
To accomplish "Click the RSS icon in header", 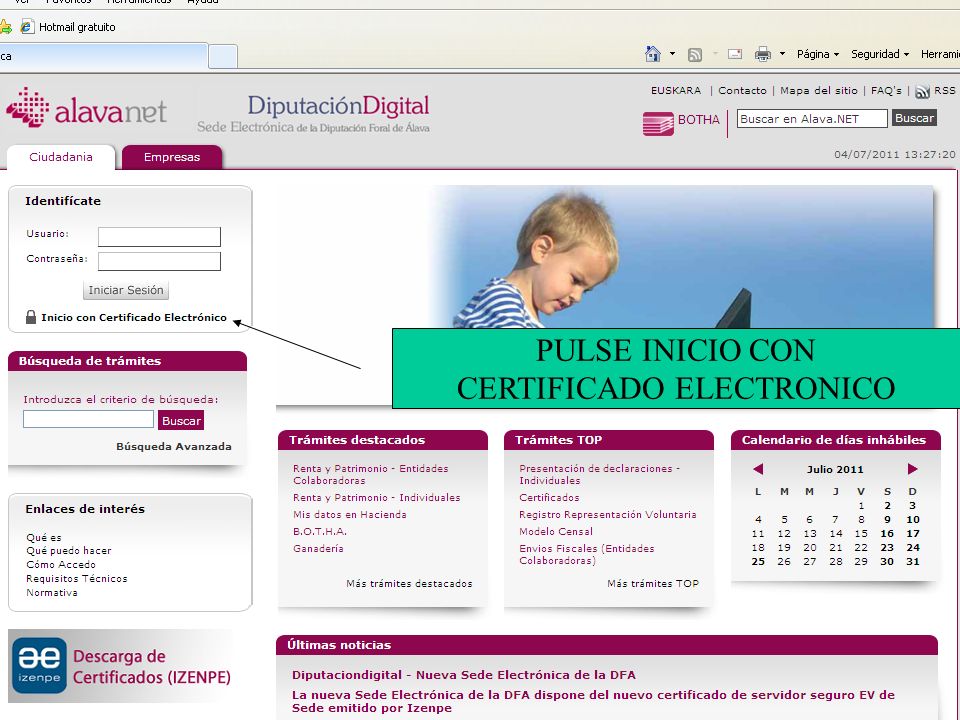I will pyautogui.click(x=922, y=92).
